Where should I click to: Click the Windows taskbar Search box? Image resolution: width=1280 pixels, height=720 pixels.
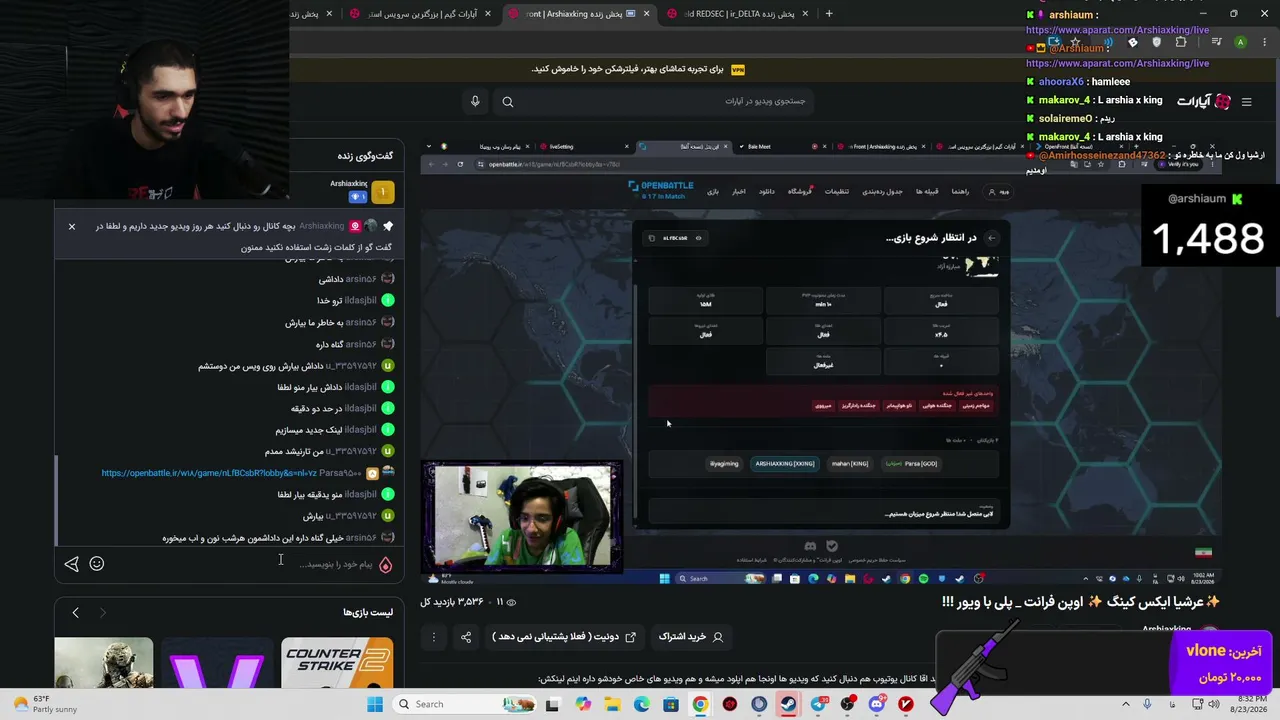(x=464, y=704)
